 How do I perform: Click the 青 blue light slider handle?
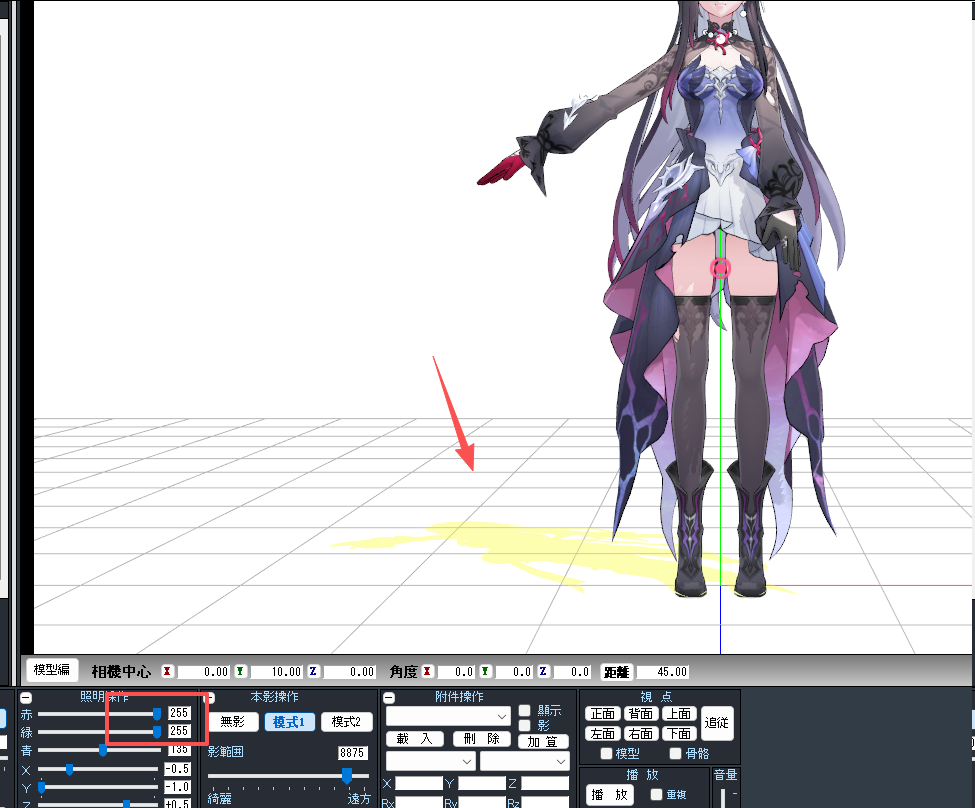[103, 750]
